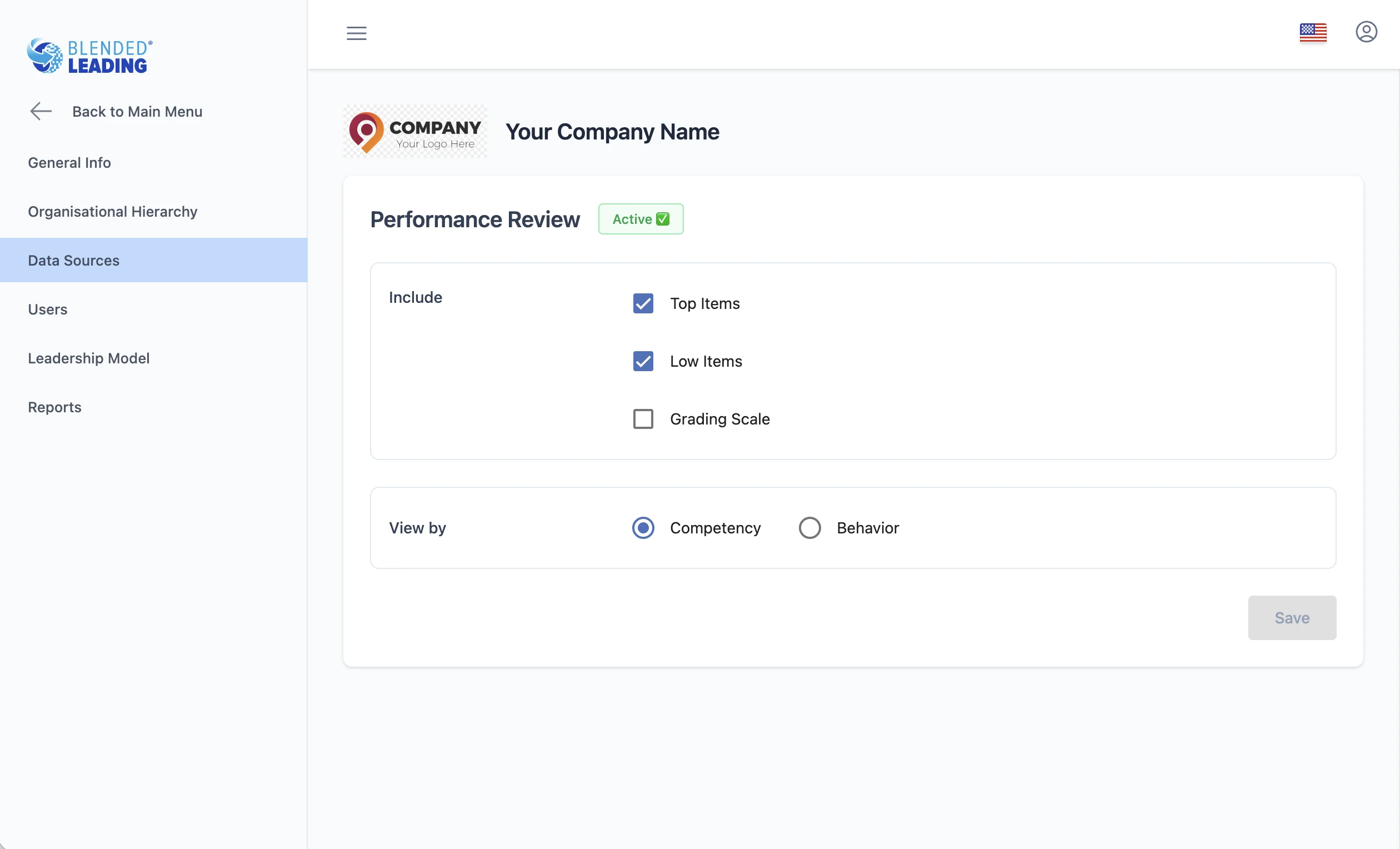Click the hamburger menu icon

coord(356,33)
